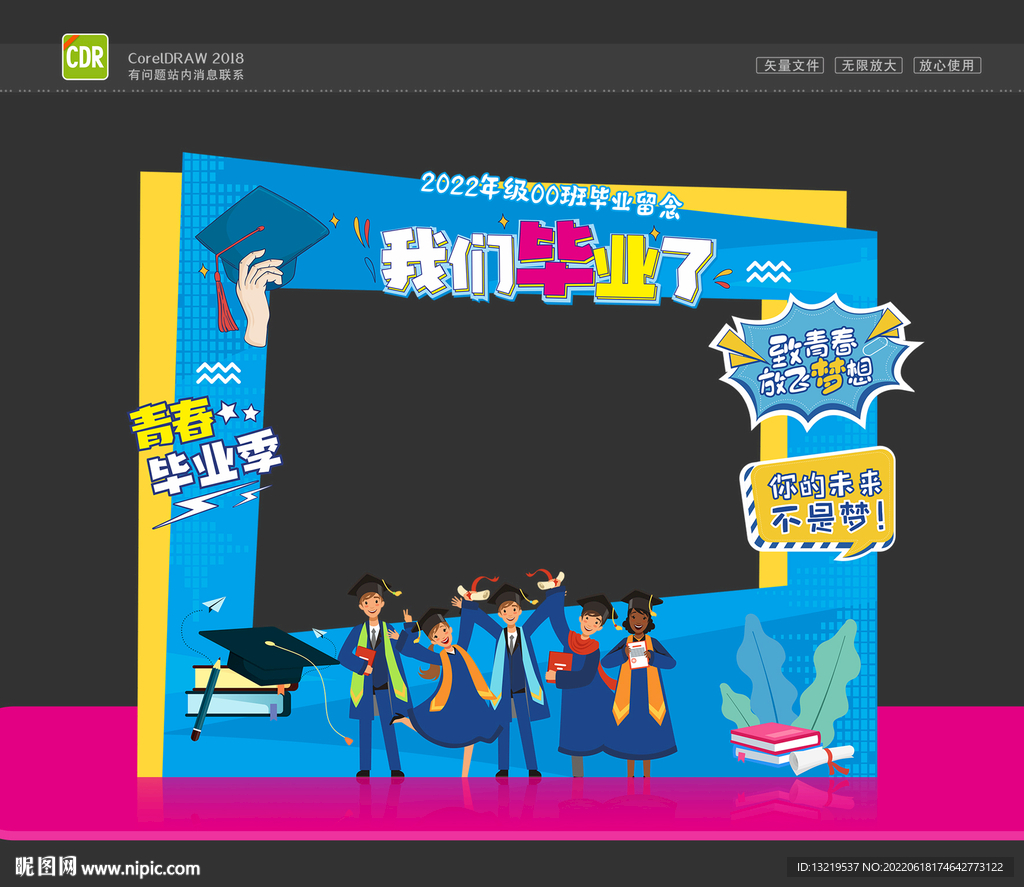1024x887 pixels.
Task: Click the stack of books with diploma scroll
Action: [x=775, y=745]
